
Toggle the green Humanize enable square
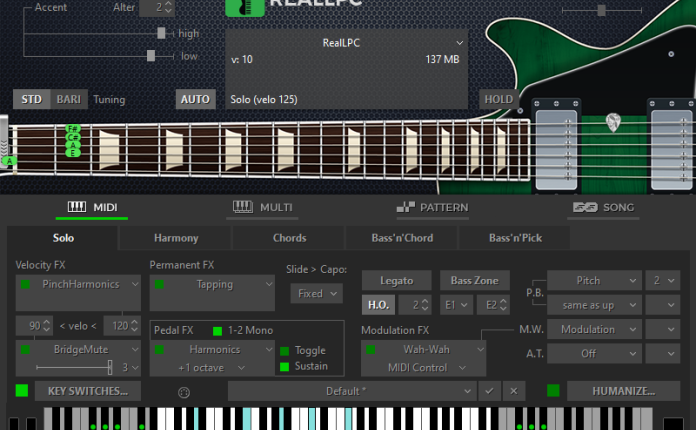click(x=553, y=391)
